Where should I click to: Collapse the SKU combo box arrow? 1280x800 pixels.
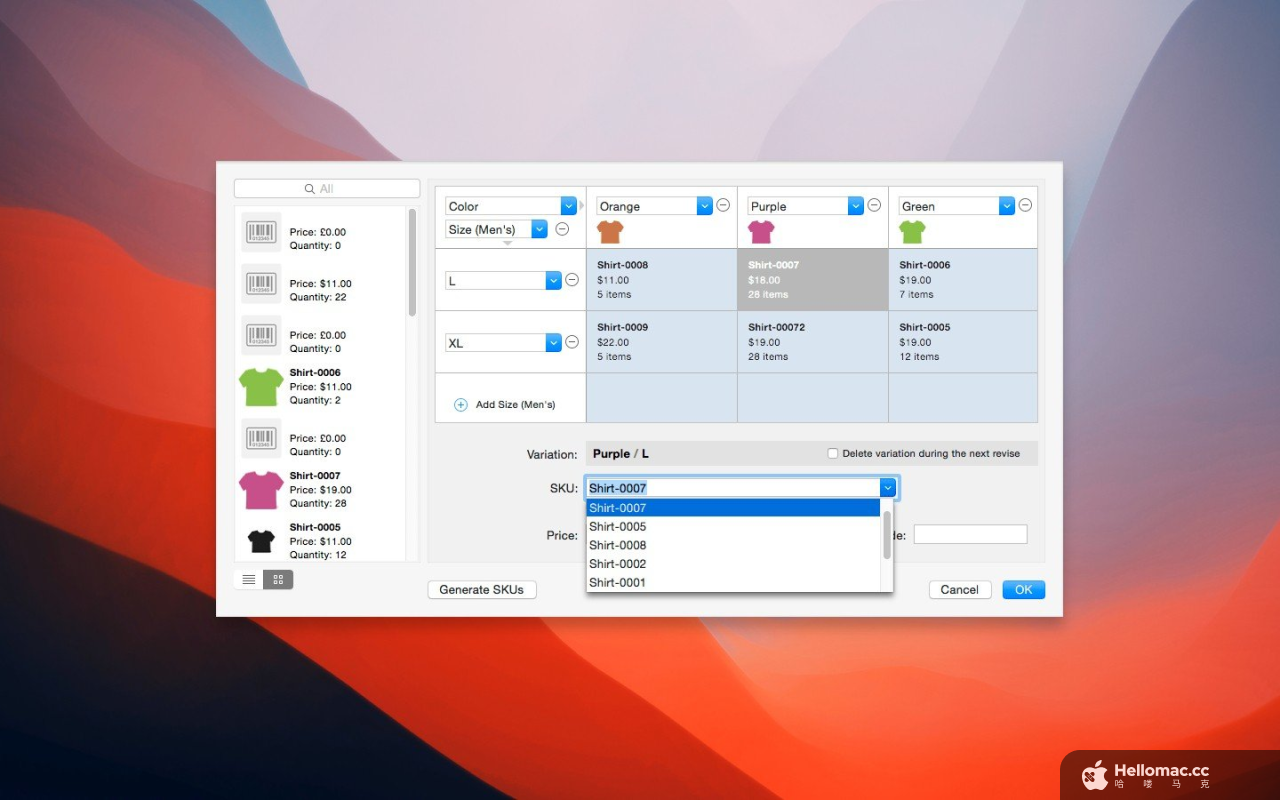[888, 487]
